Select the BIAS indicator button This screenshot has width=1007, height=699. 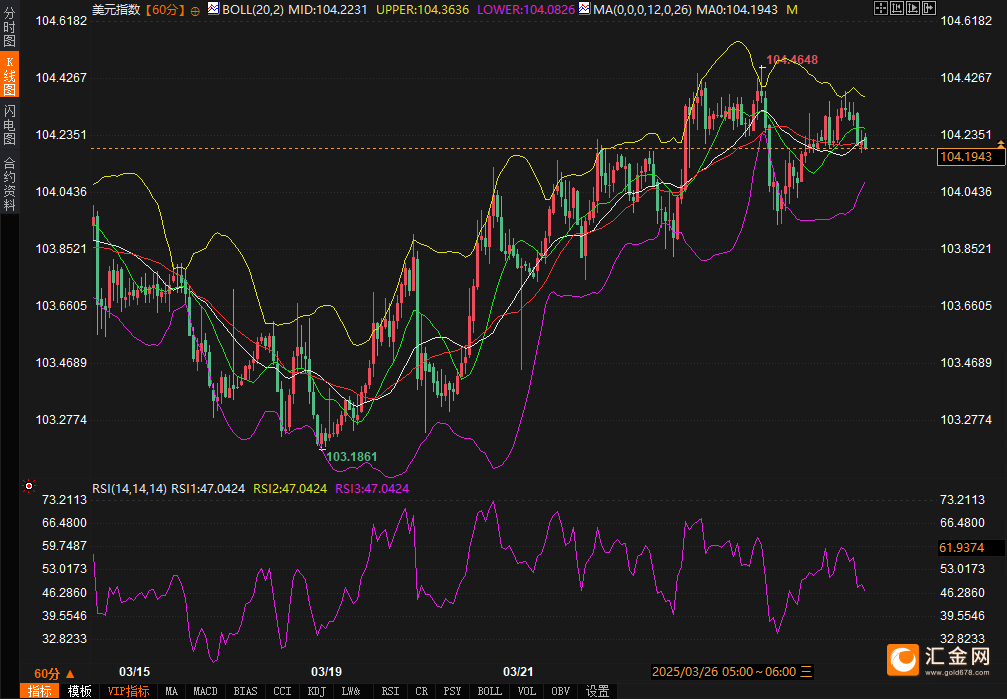click(x=245, y=691)
